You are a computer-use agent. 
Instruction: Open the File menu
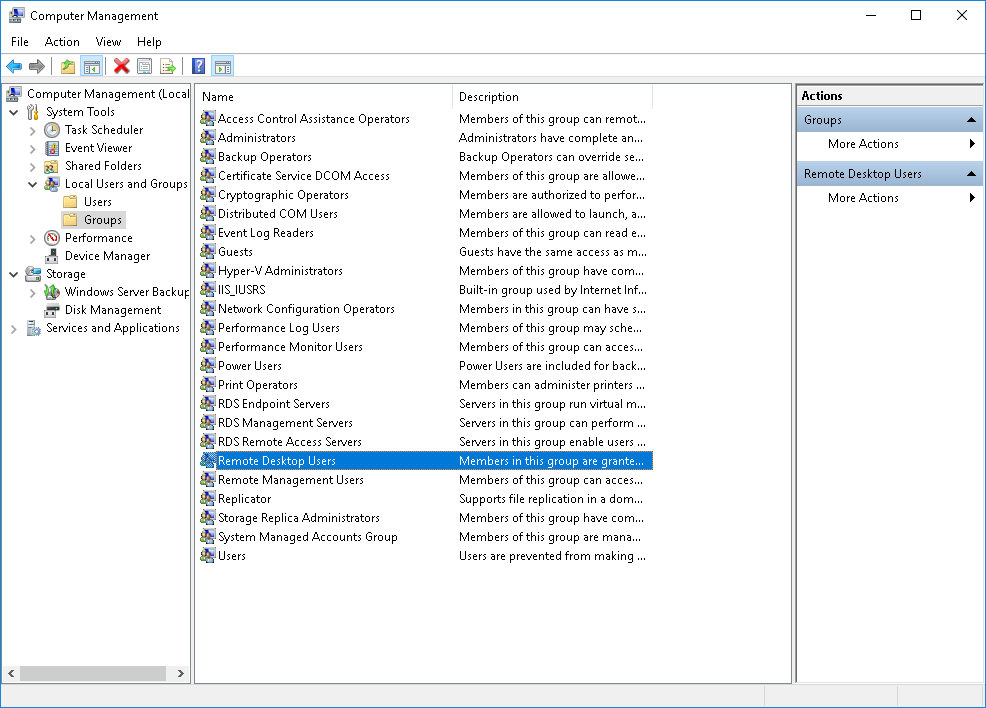click(x=19, y=41)
